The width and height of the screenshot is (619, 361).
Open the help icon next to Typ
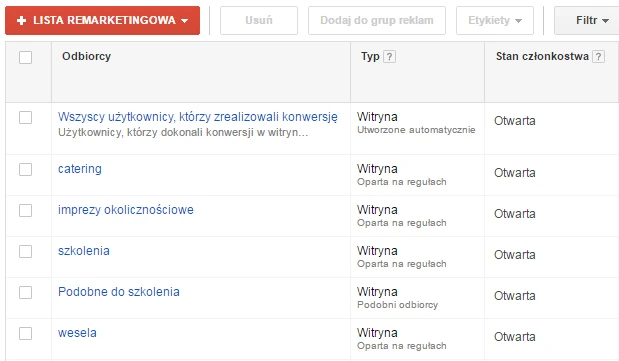point(389,57)
